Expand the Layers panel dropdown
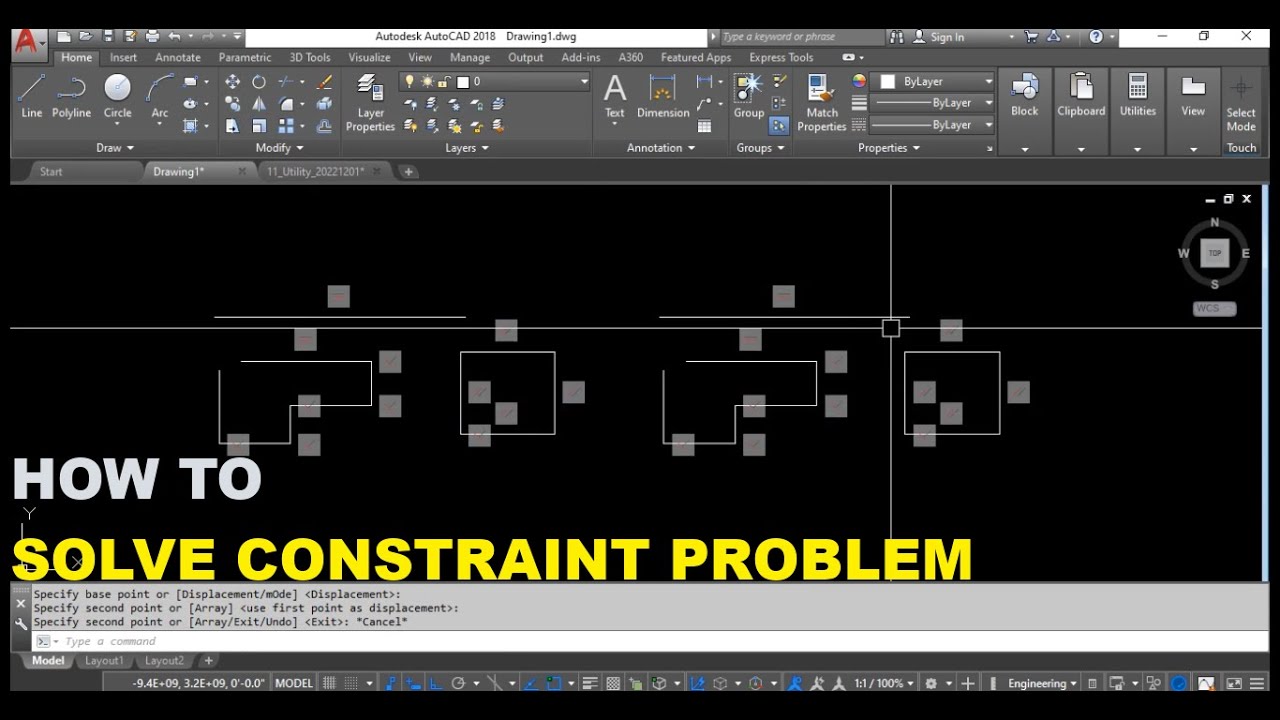Image resolution: width=1280 pixels, height=720 pixels. [467, 148]
